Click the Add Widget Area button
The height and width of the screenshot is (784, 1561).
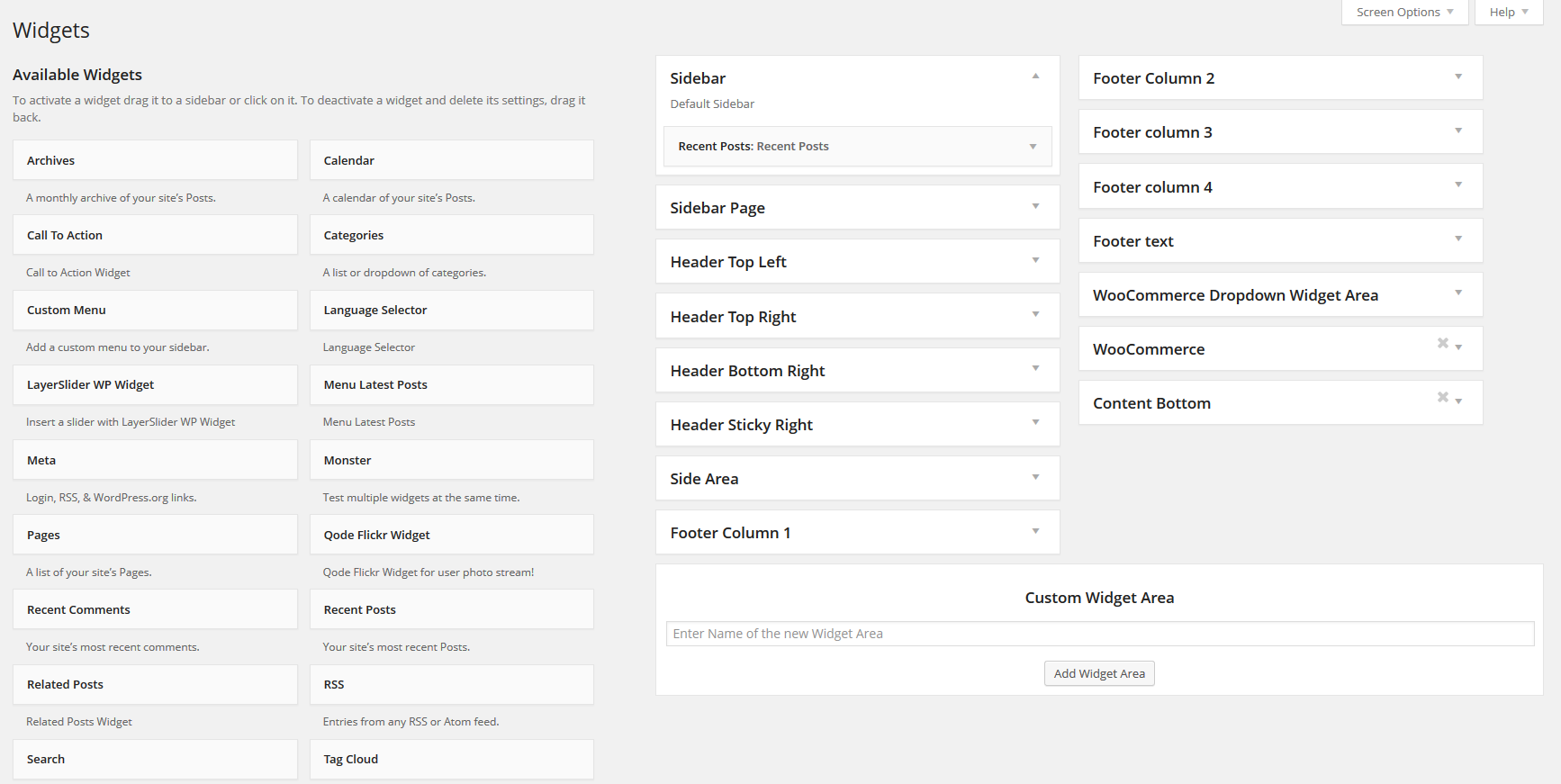tap(1099, 673)
